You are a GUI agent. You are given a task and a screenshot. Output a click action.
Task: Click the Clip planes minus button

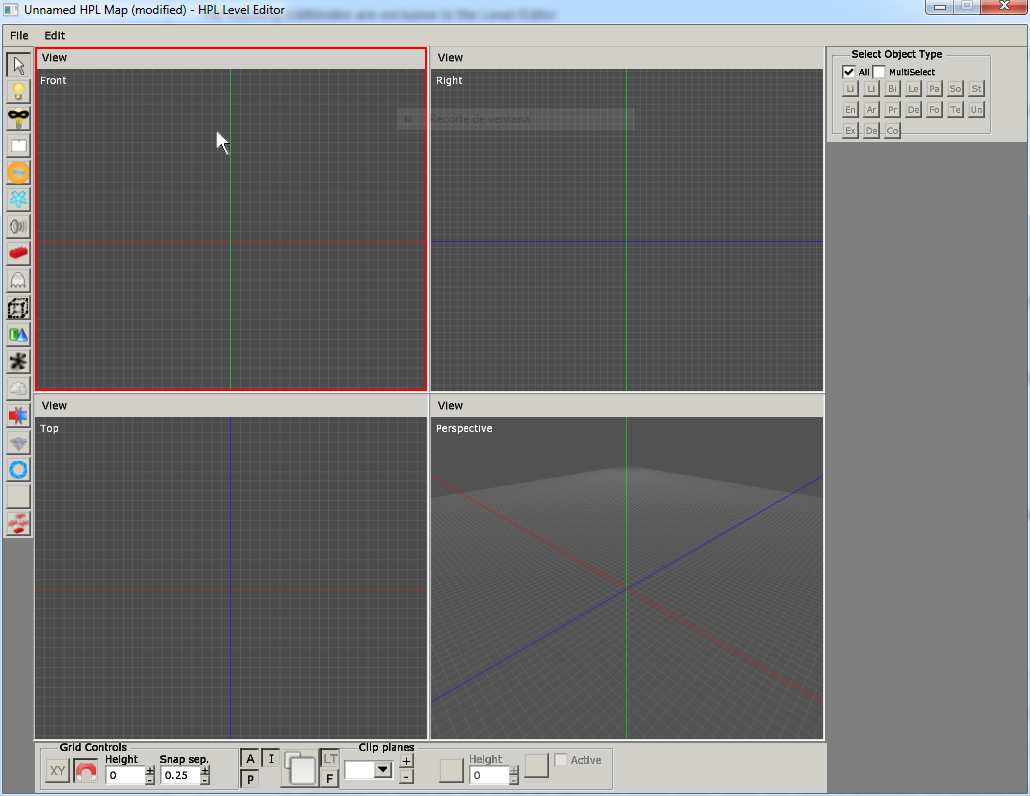coord(406,777)
